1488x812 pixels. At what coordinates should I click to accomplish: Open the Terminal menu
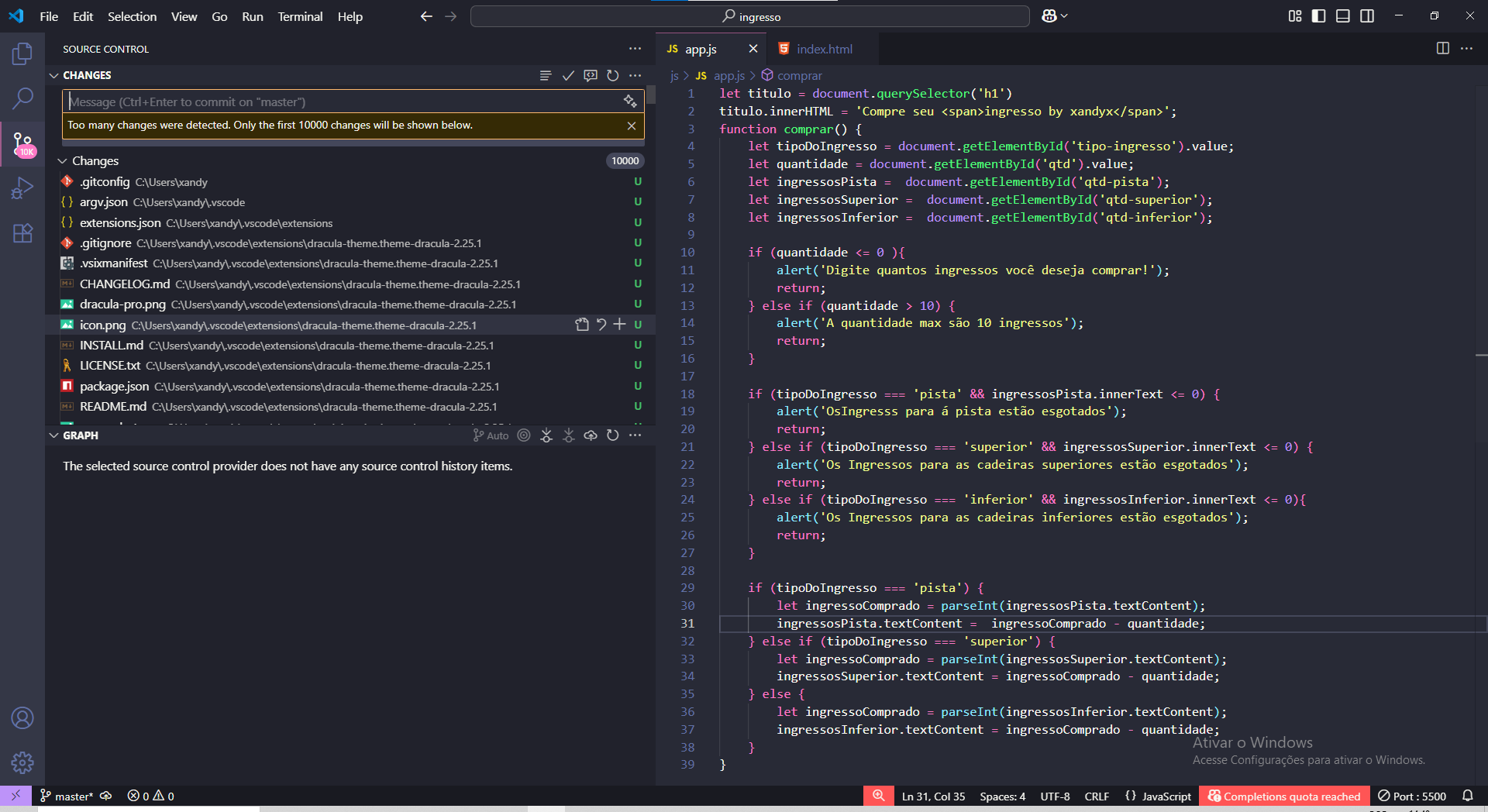point(300,16)
